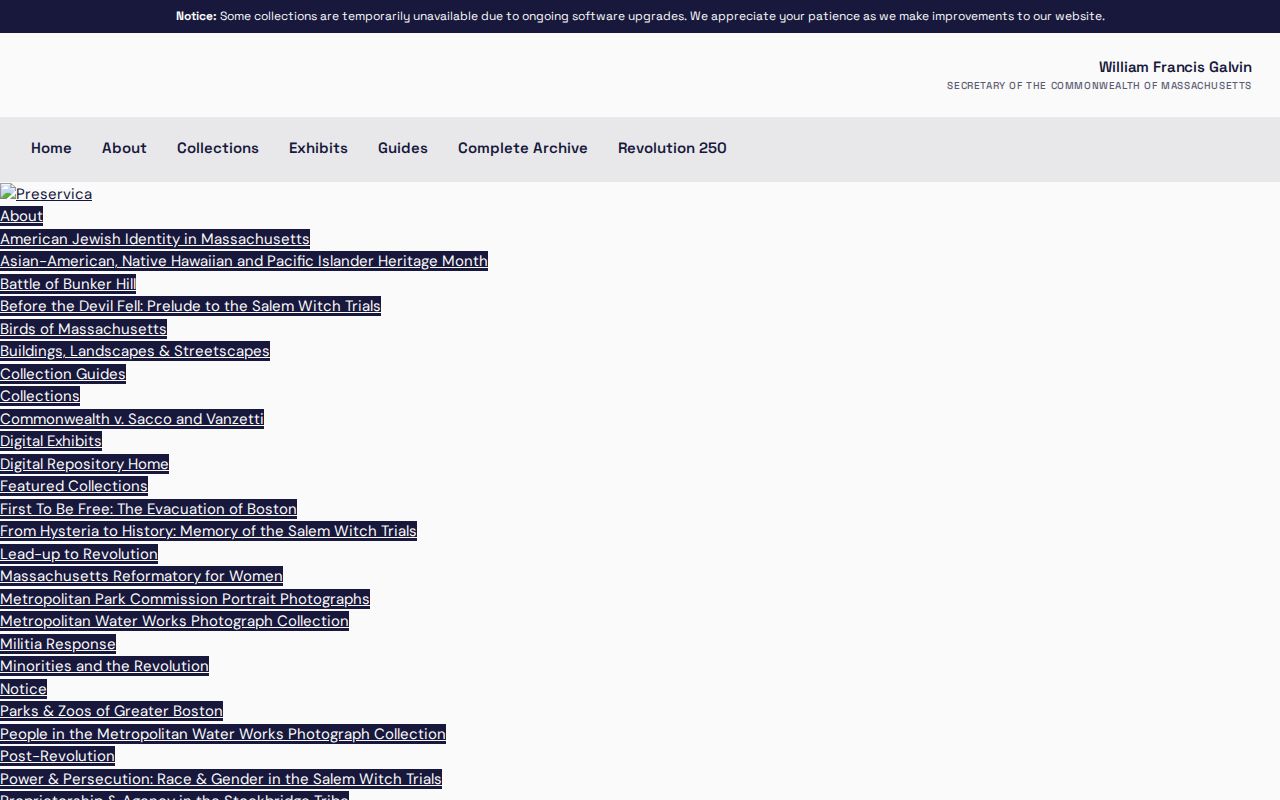Go to About in navigation bar
The image size is (1280, 800).
(124, 148)
